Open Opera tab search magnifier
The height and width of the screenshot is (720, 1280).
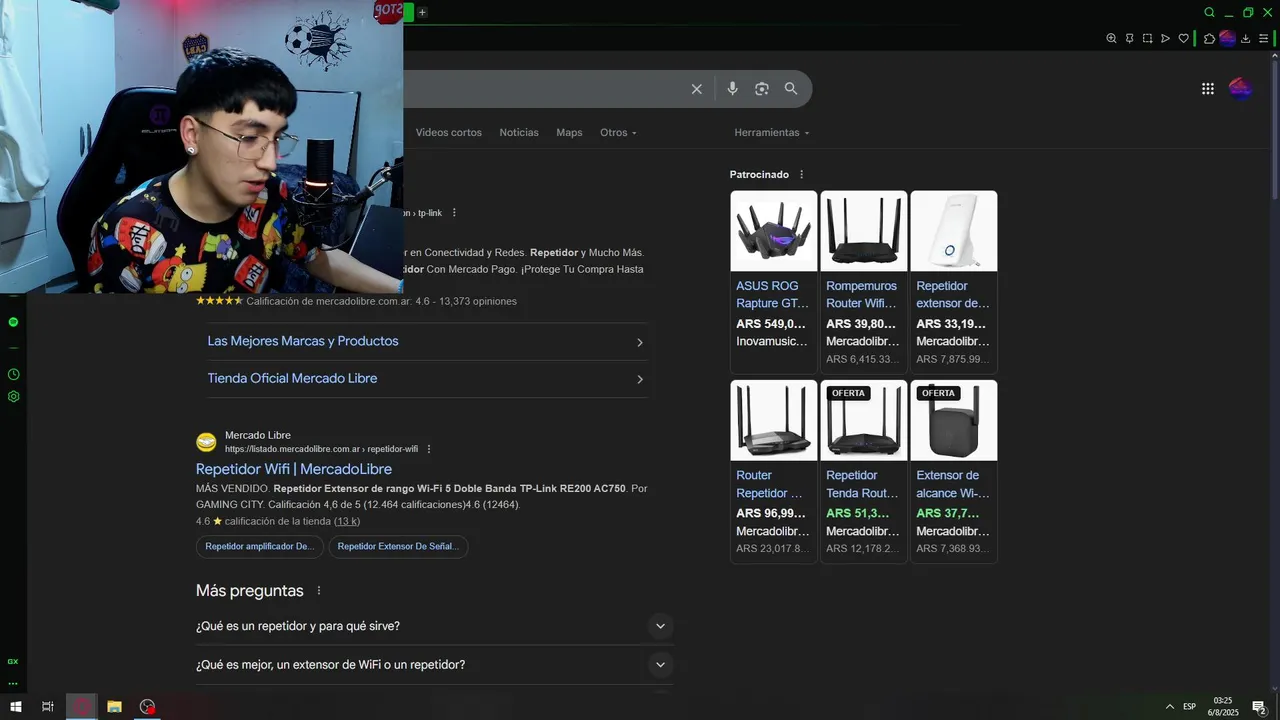tap(1209, 12)
